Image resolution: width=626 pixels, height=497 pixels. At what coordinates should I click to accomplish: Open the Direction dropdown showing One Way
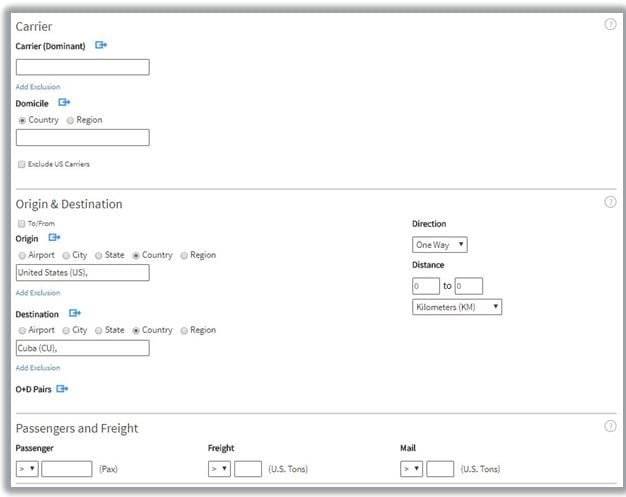point(439,245)
